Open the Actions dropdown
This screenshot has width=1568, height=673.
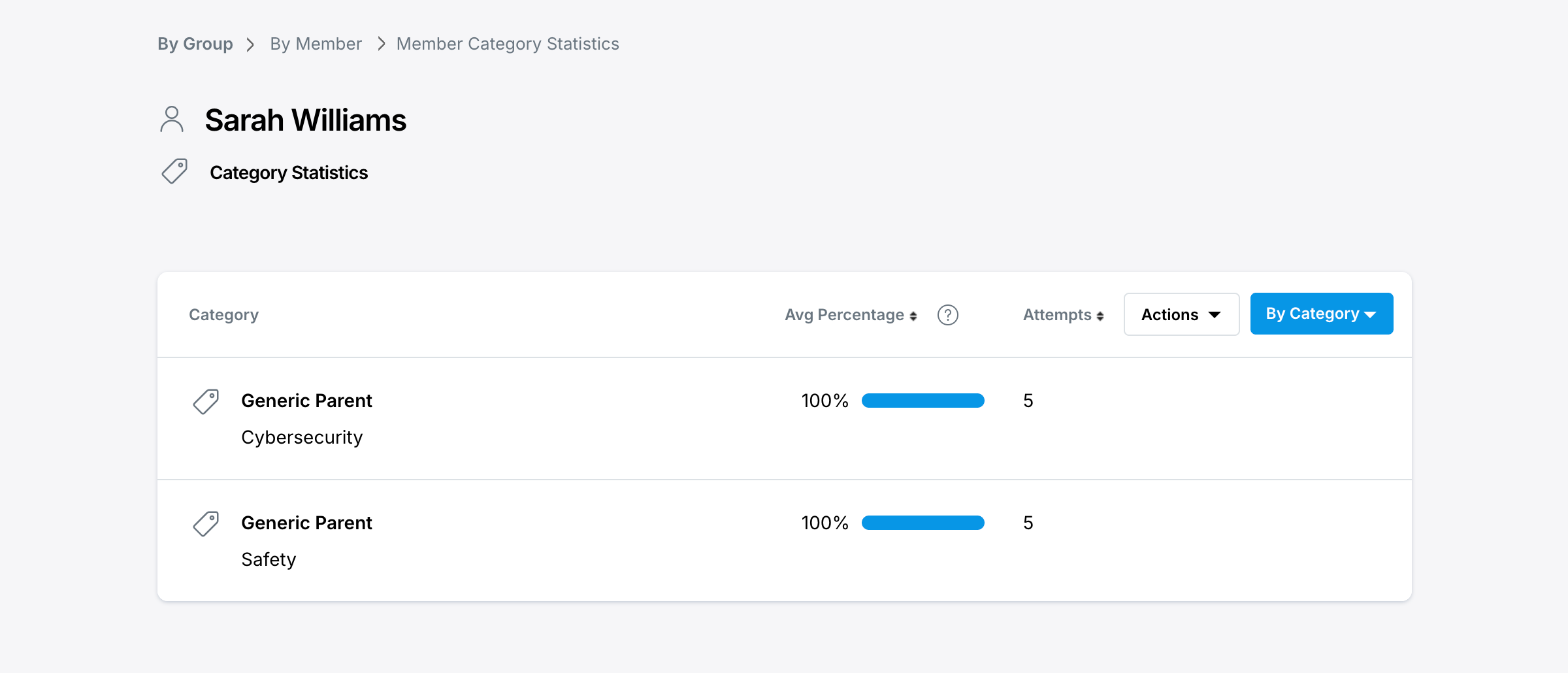click(x=1181, y=314)
